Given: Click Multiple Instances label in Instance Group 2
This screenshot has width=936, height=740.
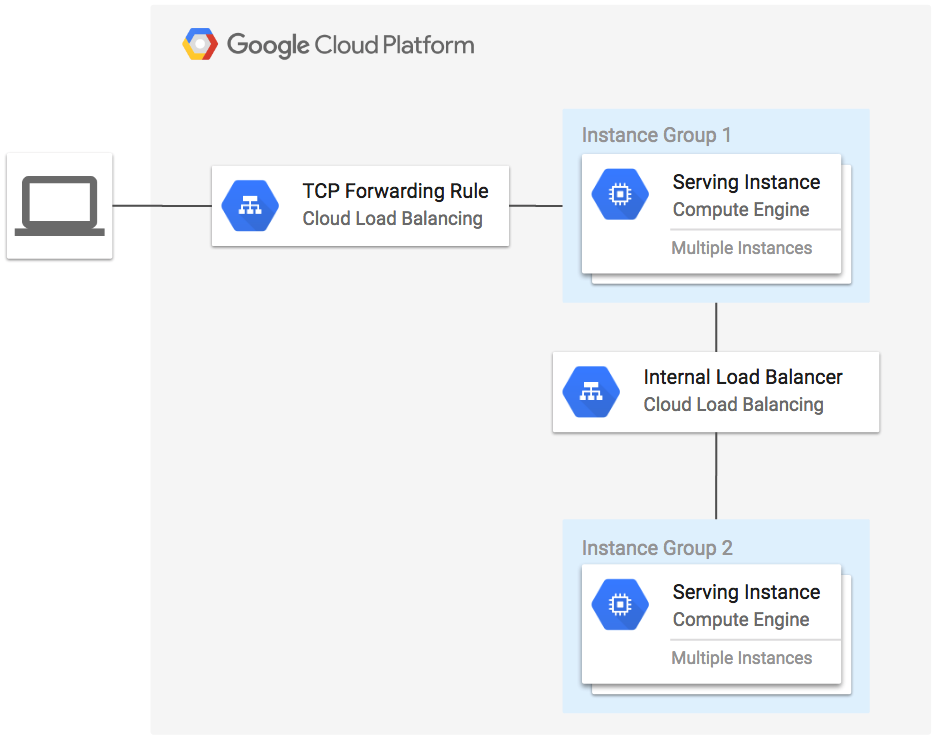Looking at the screenshot, I should pyautogui.click(x=741, y=658).
